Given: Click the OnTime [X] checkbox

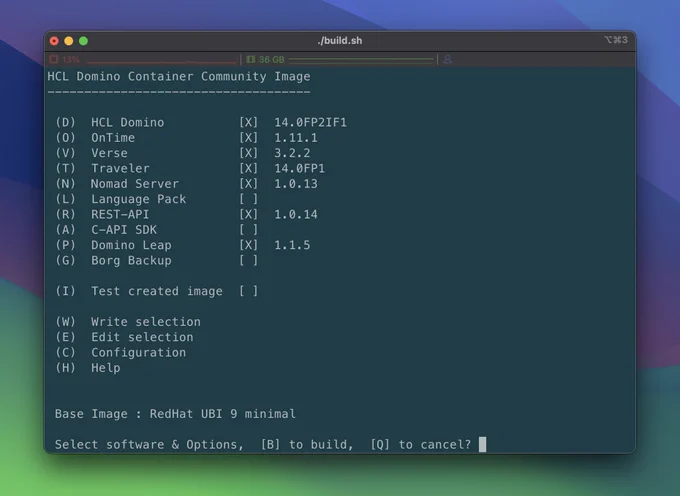Looking at the screenshot, I should coord(248,138).
